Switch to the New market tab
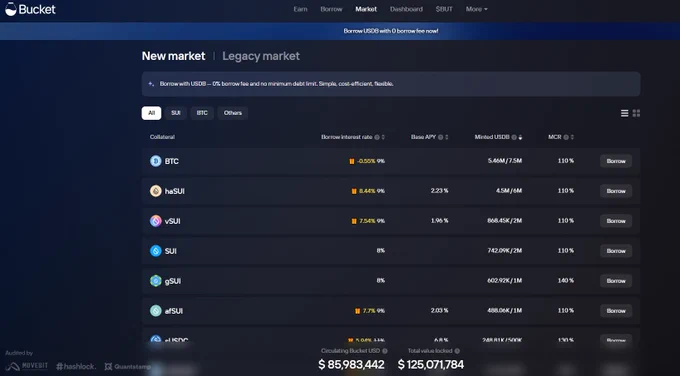 (x=173, y=56)
